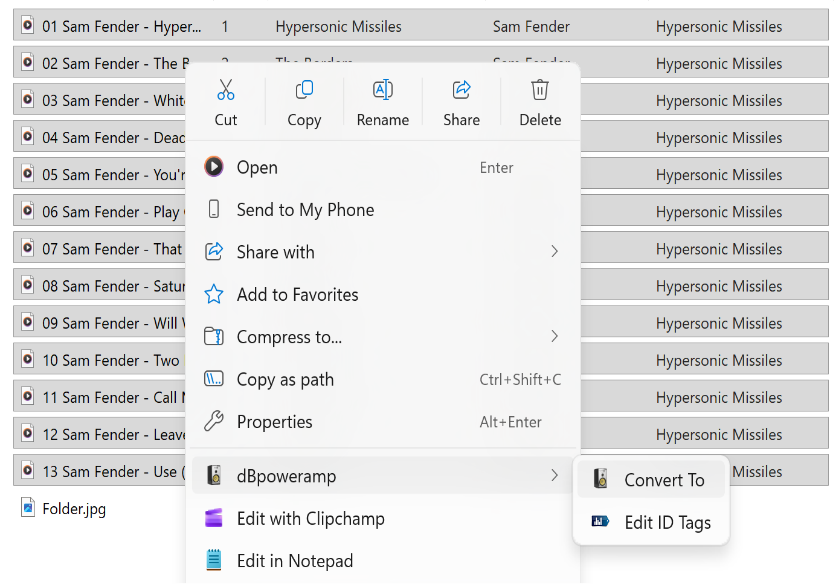Click the Share icon in the top row
This screenshot has height=584, width=836.
[x=462, y=90]
